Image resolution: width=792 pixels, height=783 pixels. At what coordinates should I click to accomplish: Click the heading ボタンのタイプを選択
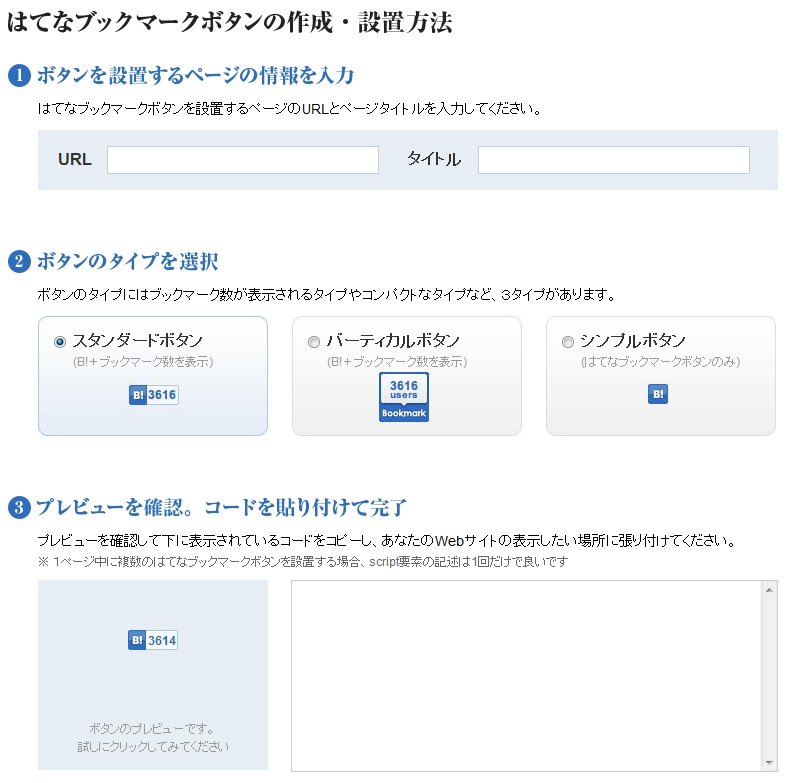click(127, 262)
